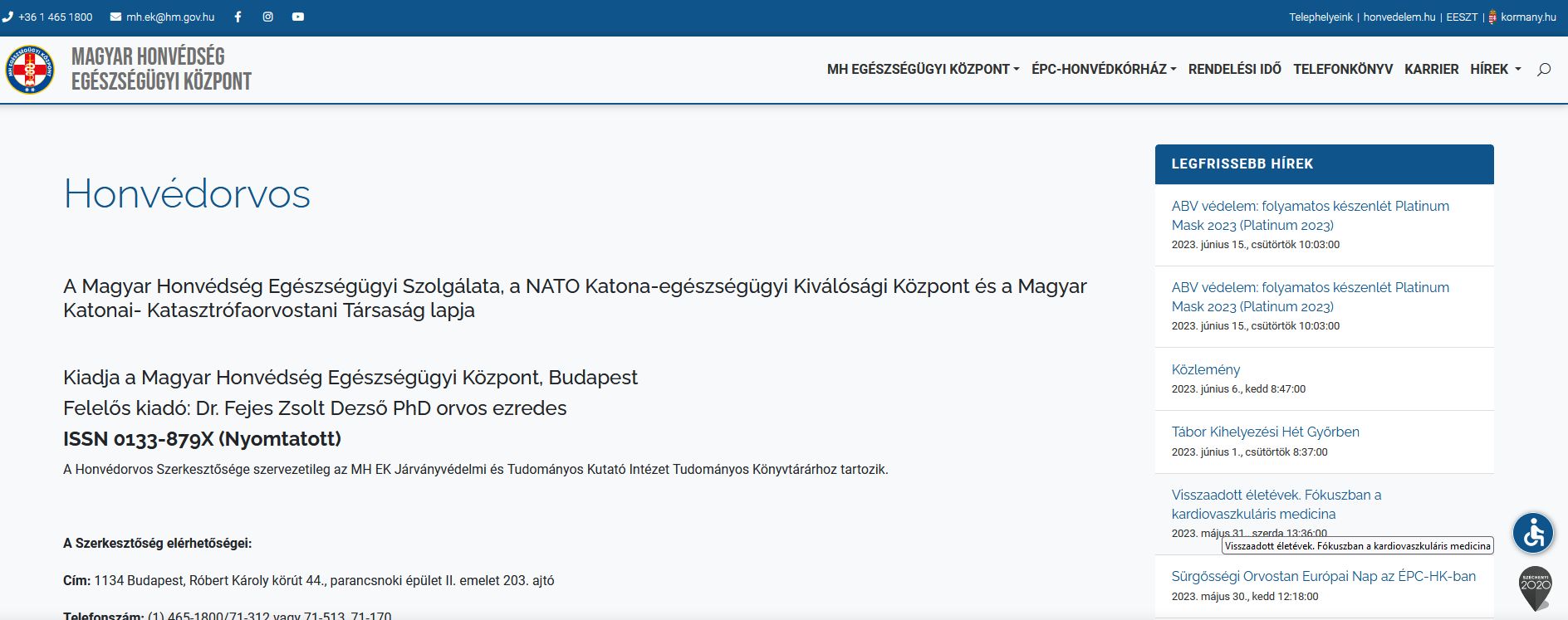Click the +36 1 465 1800 phone number
Image resolution: width=1568 pixels, height=620 pixels.
pyautogui.click(x=56, y=17)
